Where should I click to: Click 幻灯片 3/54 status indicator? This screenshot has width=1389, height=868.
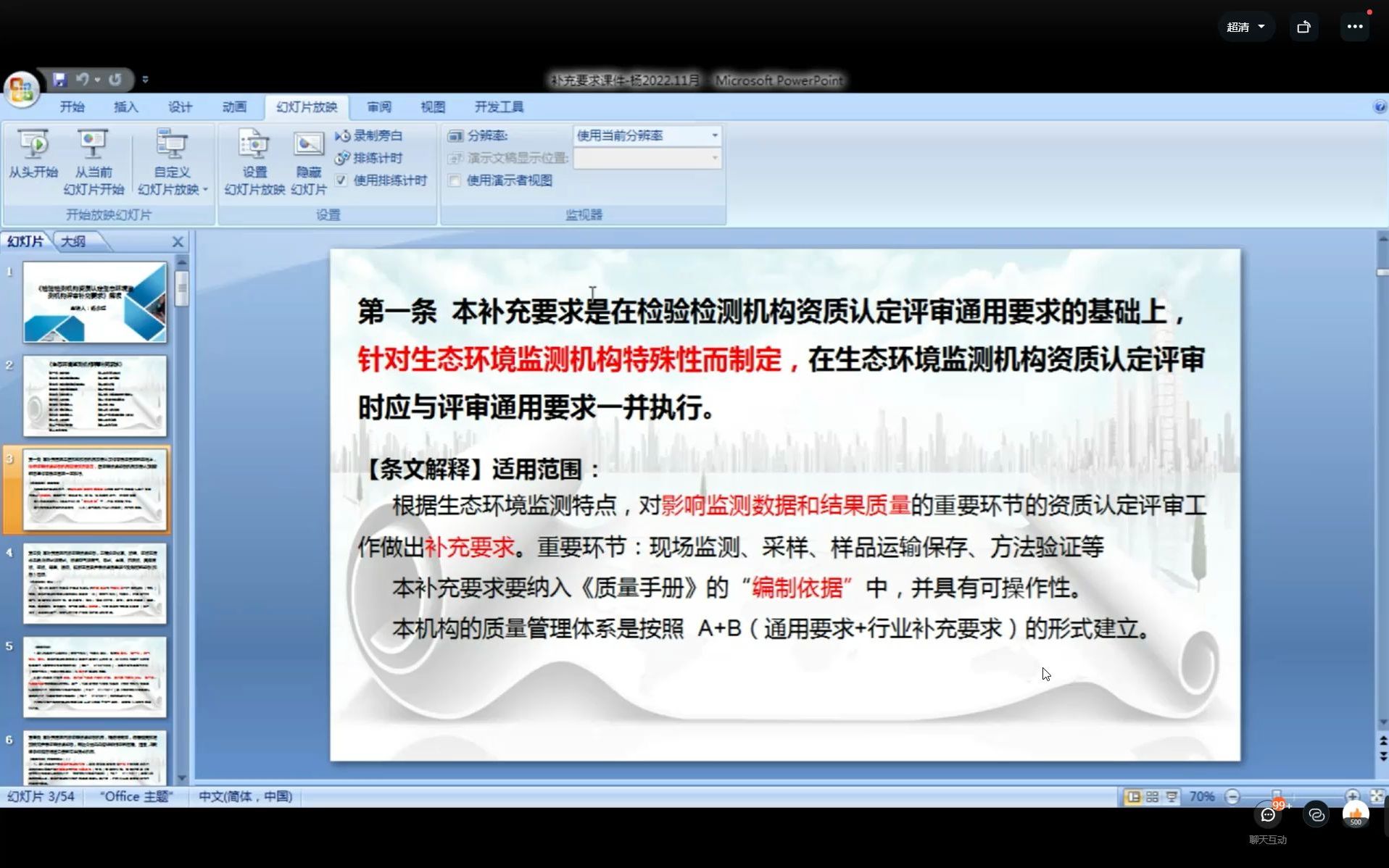pos(41,796)
